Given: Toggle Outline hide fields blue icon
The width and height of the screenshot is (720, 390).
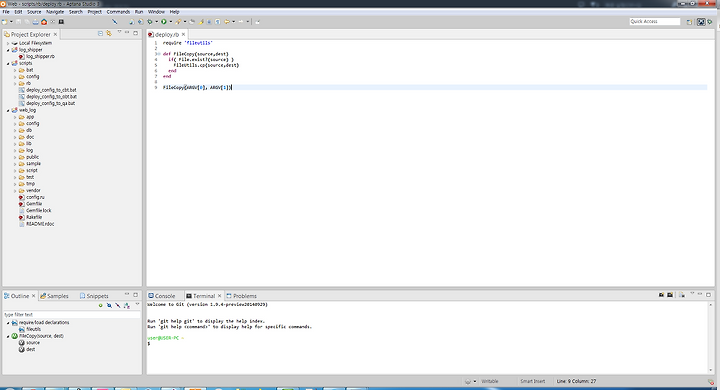Looking at the screenshot, I should (x=109, y=305).
